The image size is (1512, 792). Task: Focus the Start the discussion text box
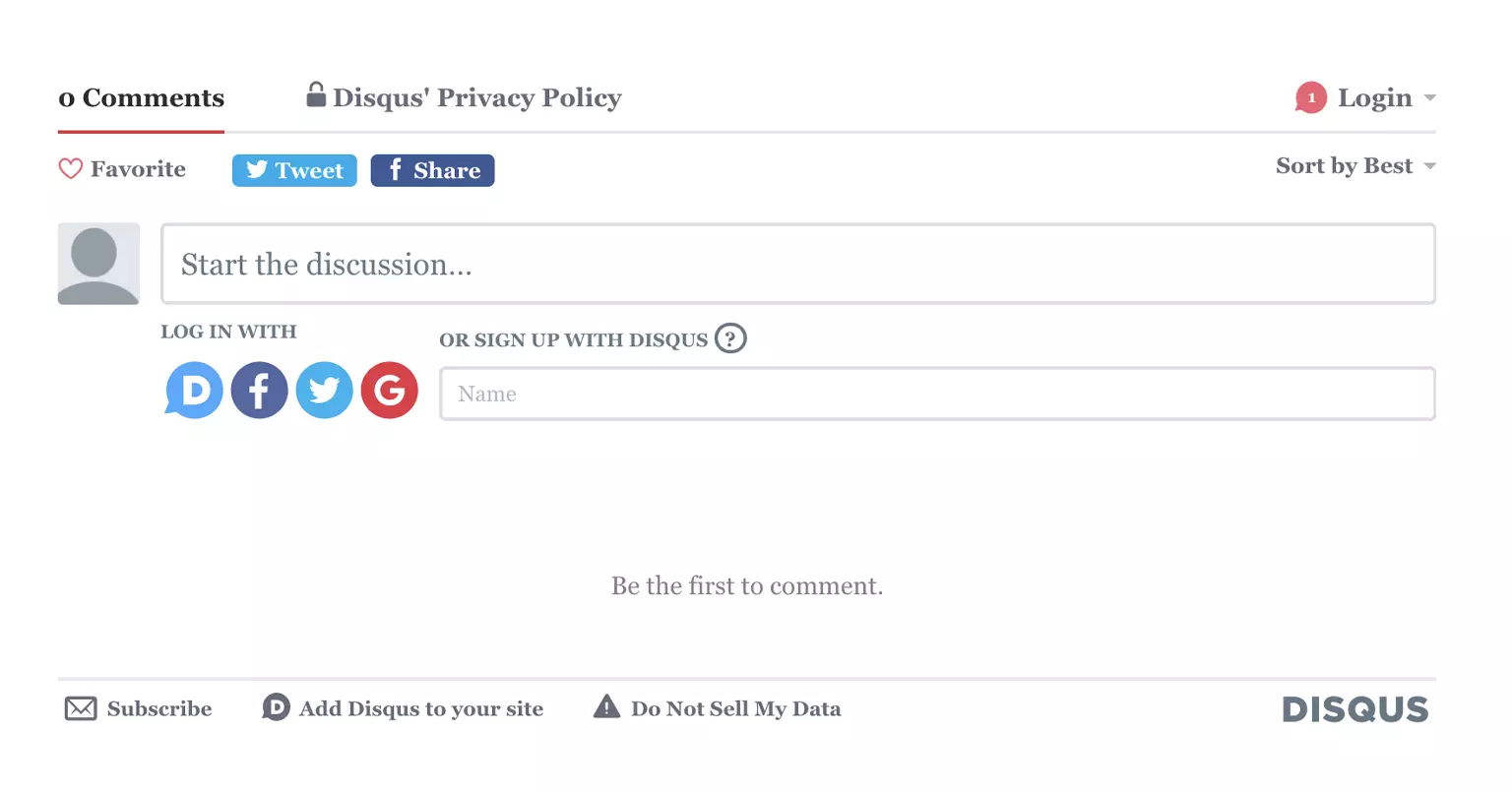[797, 264]
